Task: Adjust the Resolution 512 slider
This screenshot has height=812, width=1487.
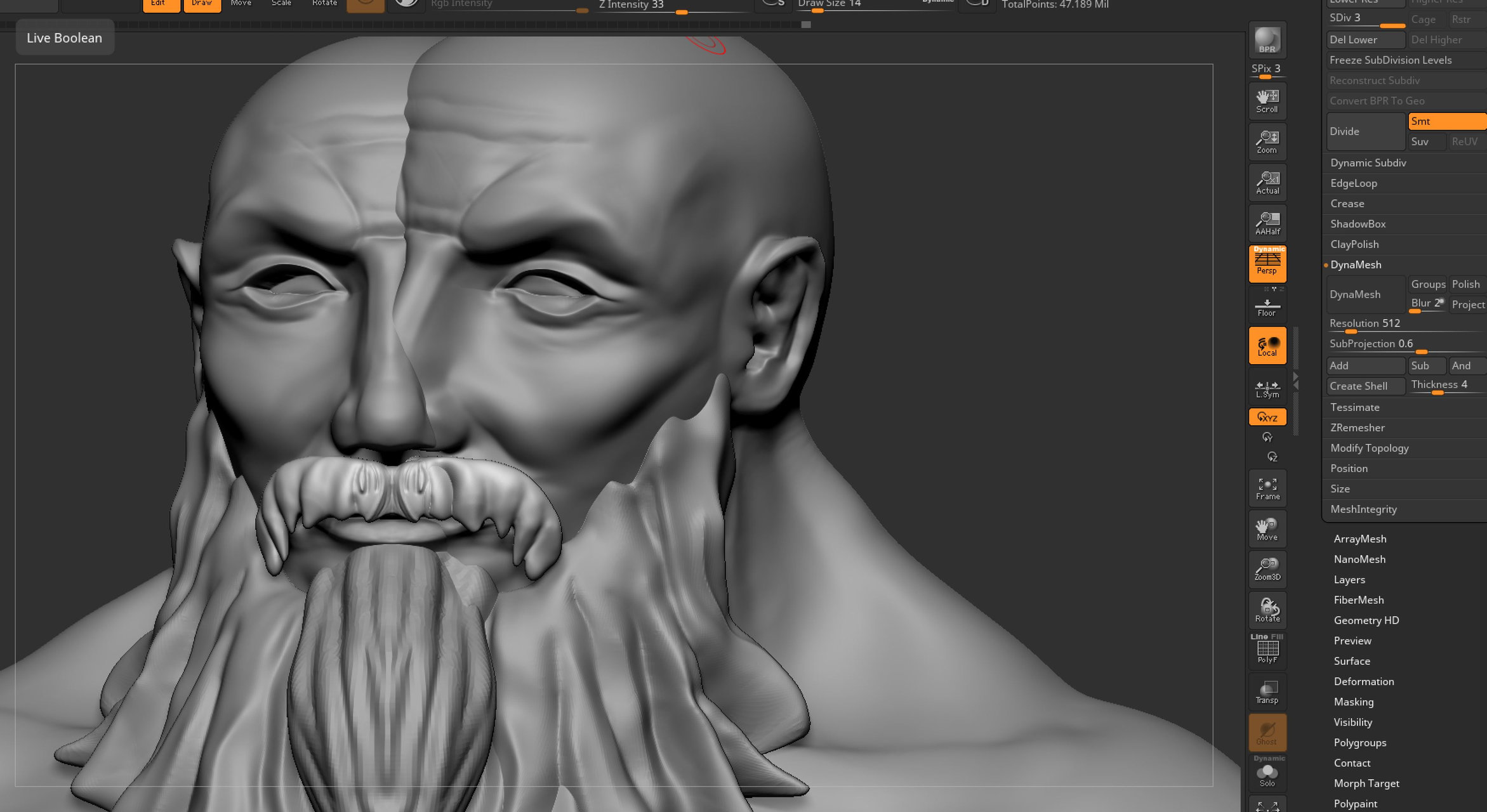Action: (1405, 324)
